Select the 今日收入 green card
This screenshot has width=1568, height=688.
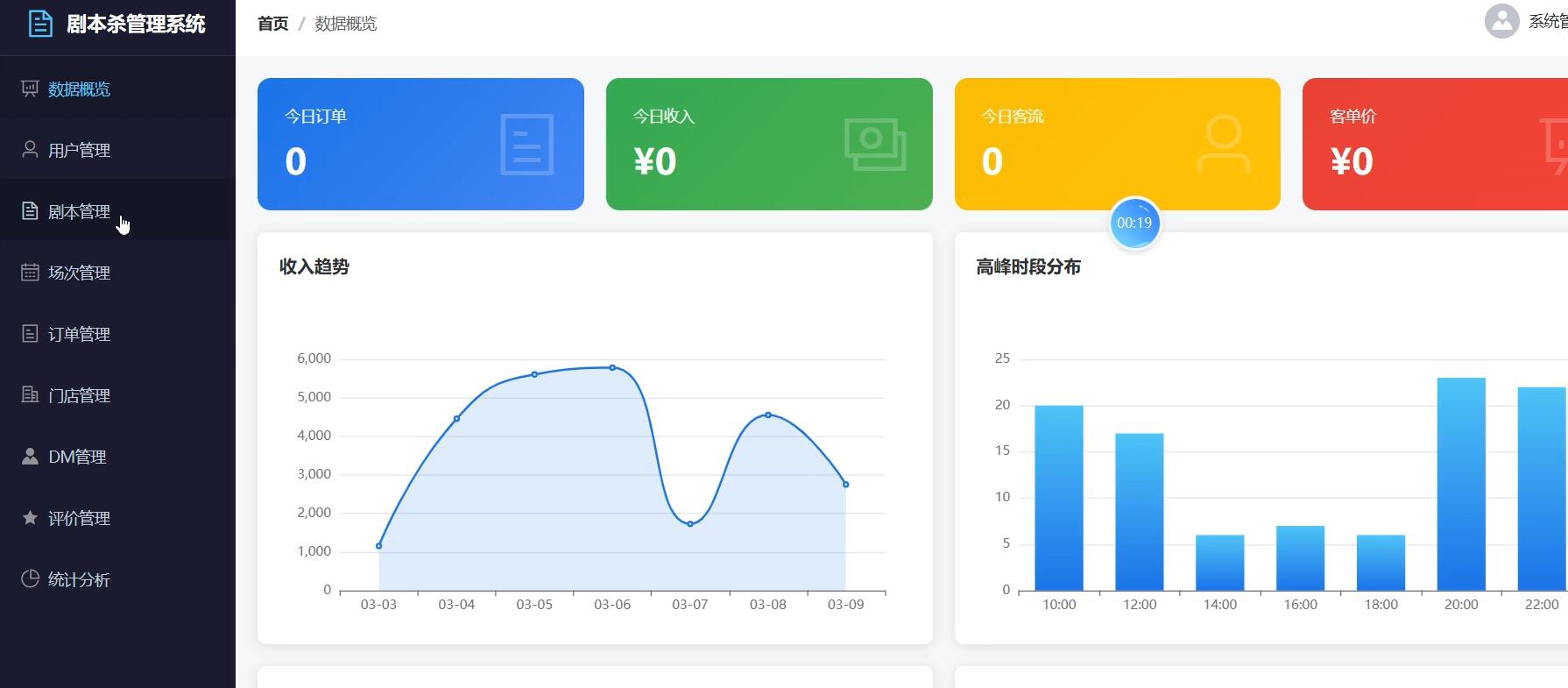(x=769, y=144)
